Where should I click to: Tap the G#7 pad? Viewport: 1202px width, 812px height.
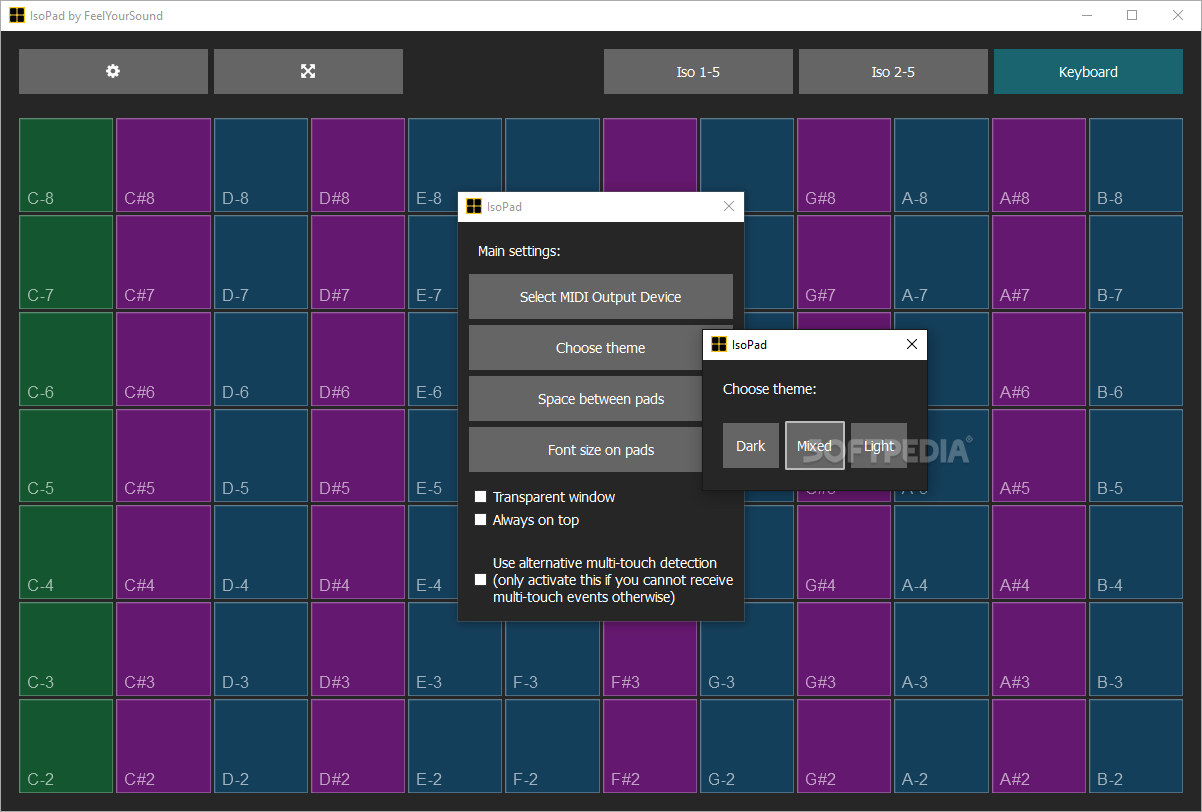click(x=844, y=262)
